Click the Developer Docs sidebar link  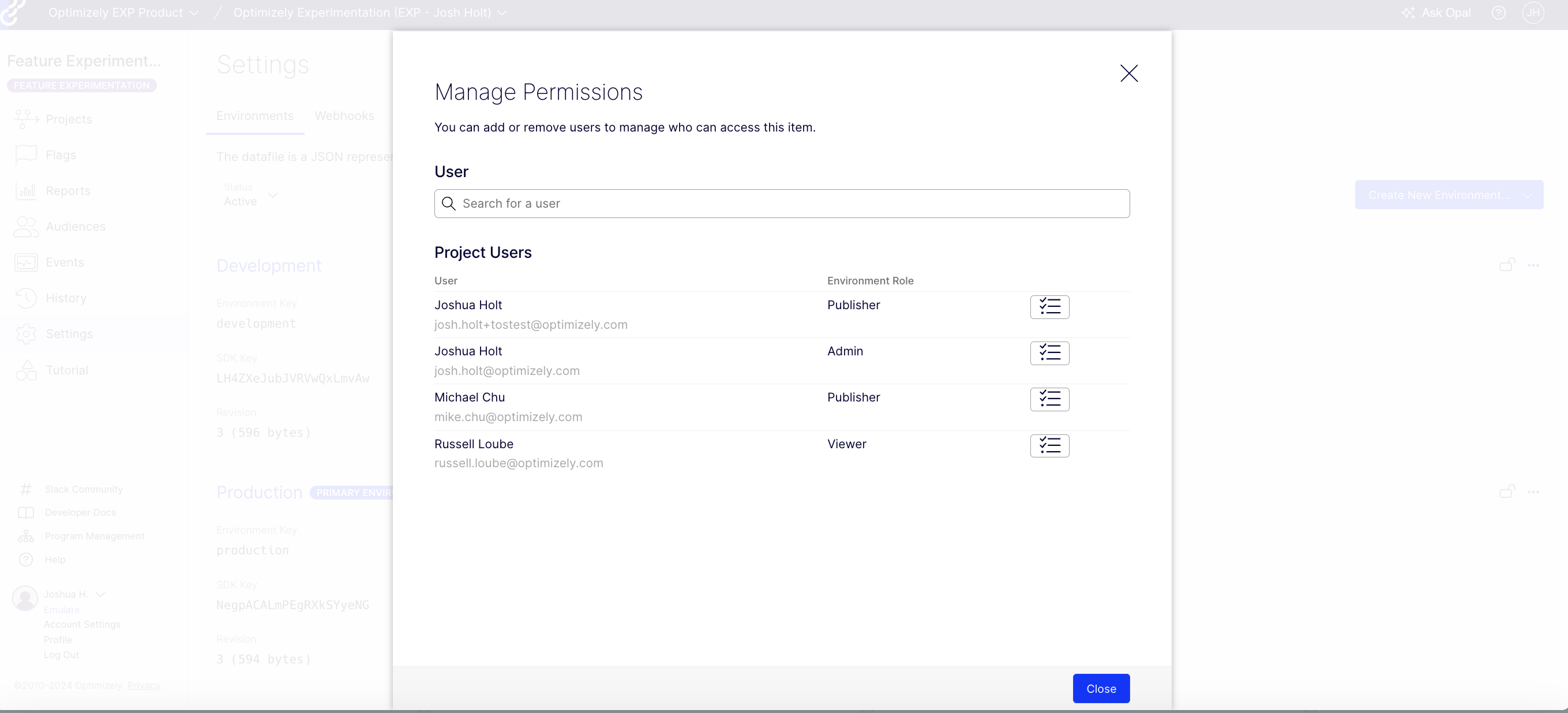[x=80, y=512]
